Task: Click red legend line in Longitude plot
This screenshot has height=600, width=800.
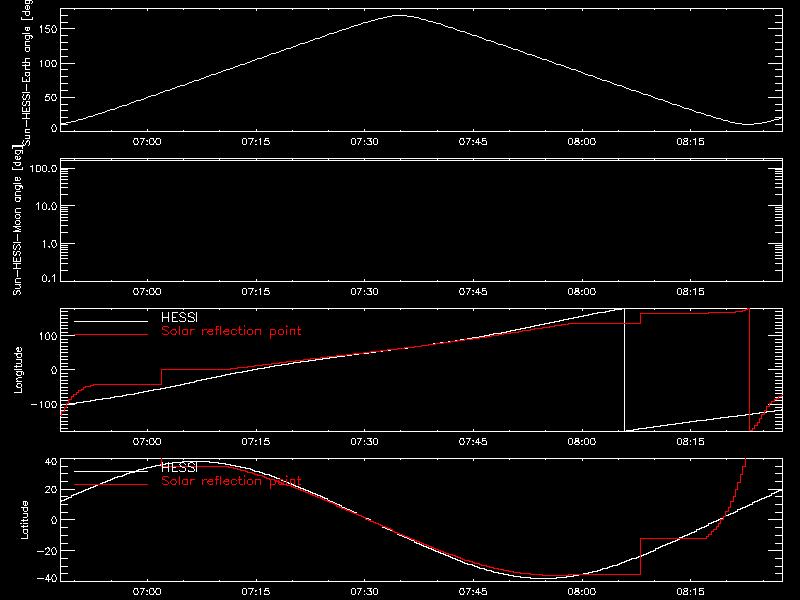Action: point(111,335)
